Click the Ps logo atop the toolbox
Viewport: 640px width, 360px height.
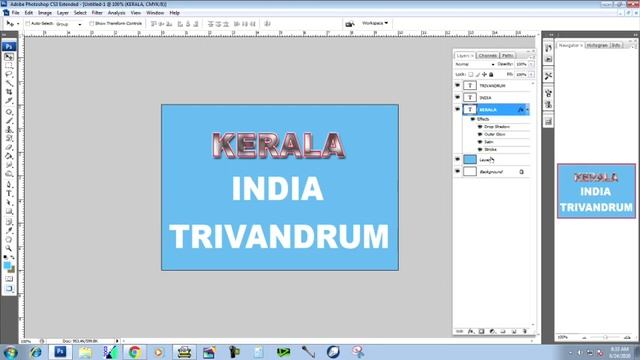coord(9,46)
